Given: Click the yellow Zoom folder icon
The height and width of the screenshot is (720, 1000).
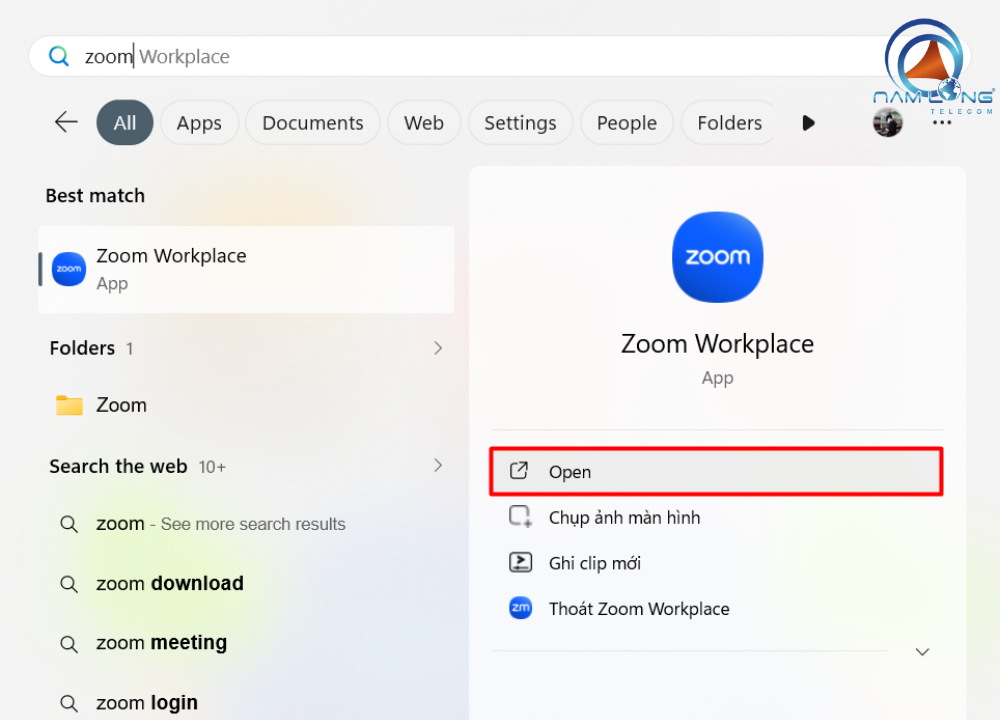Looking at the screenshot, I should [x=69, y=405].
